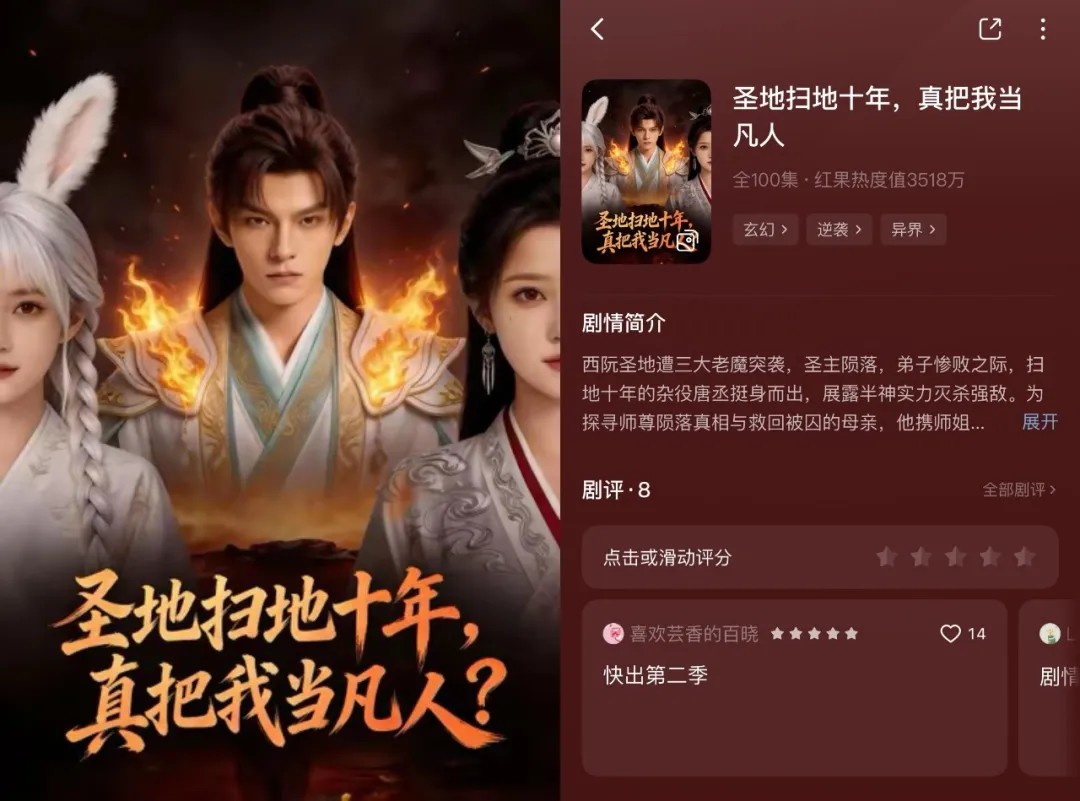Expand synopsis with 展开 link
1080x801 pixels.
click(x=1039, y=422)
